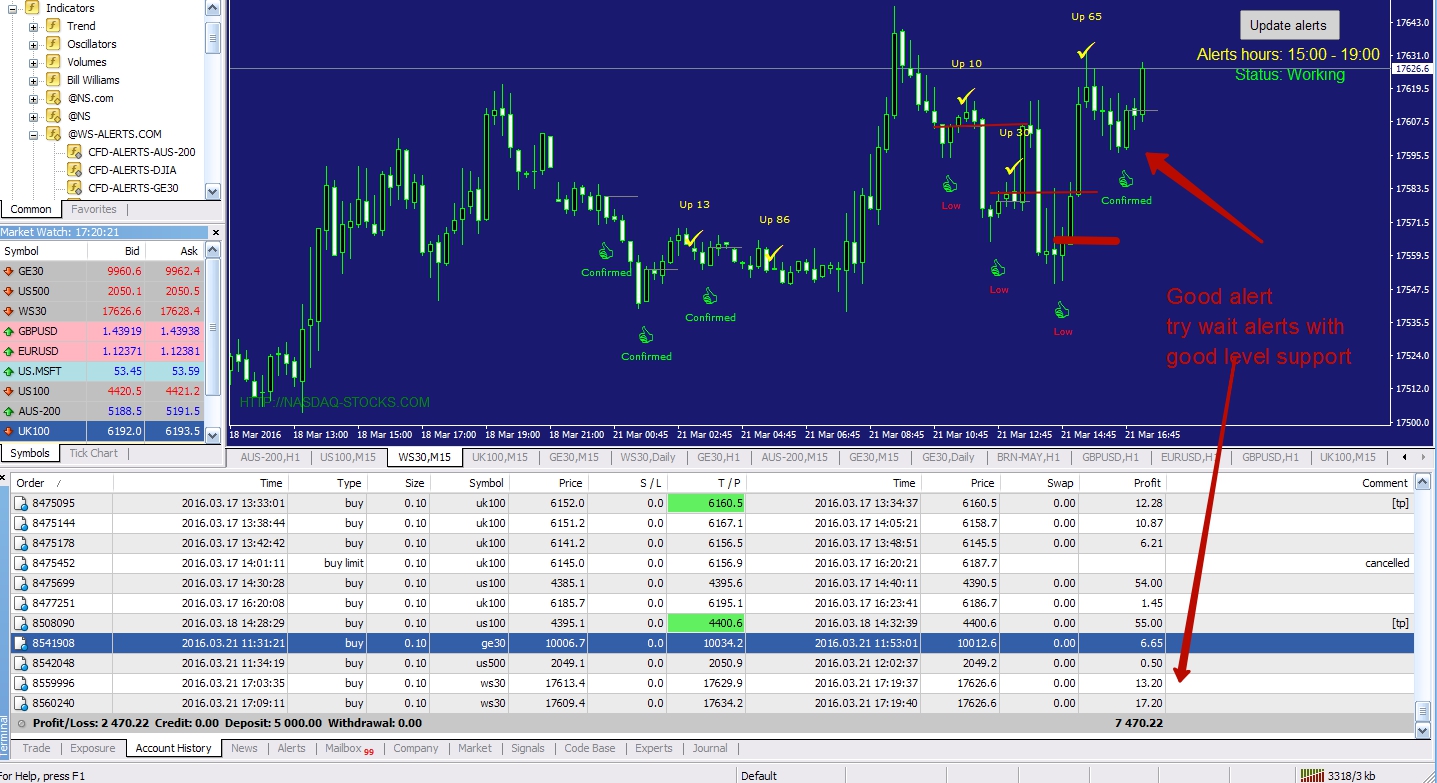
Task: Open the Tick Chart tab
Action: pos(93,453)
